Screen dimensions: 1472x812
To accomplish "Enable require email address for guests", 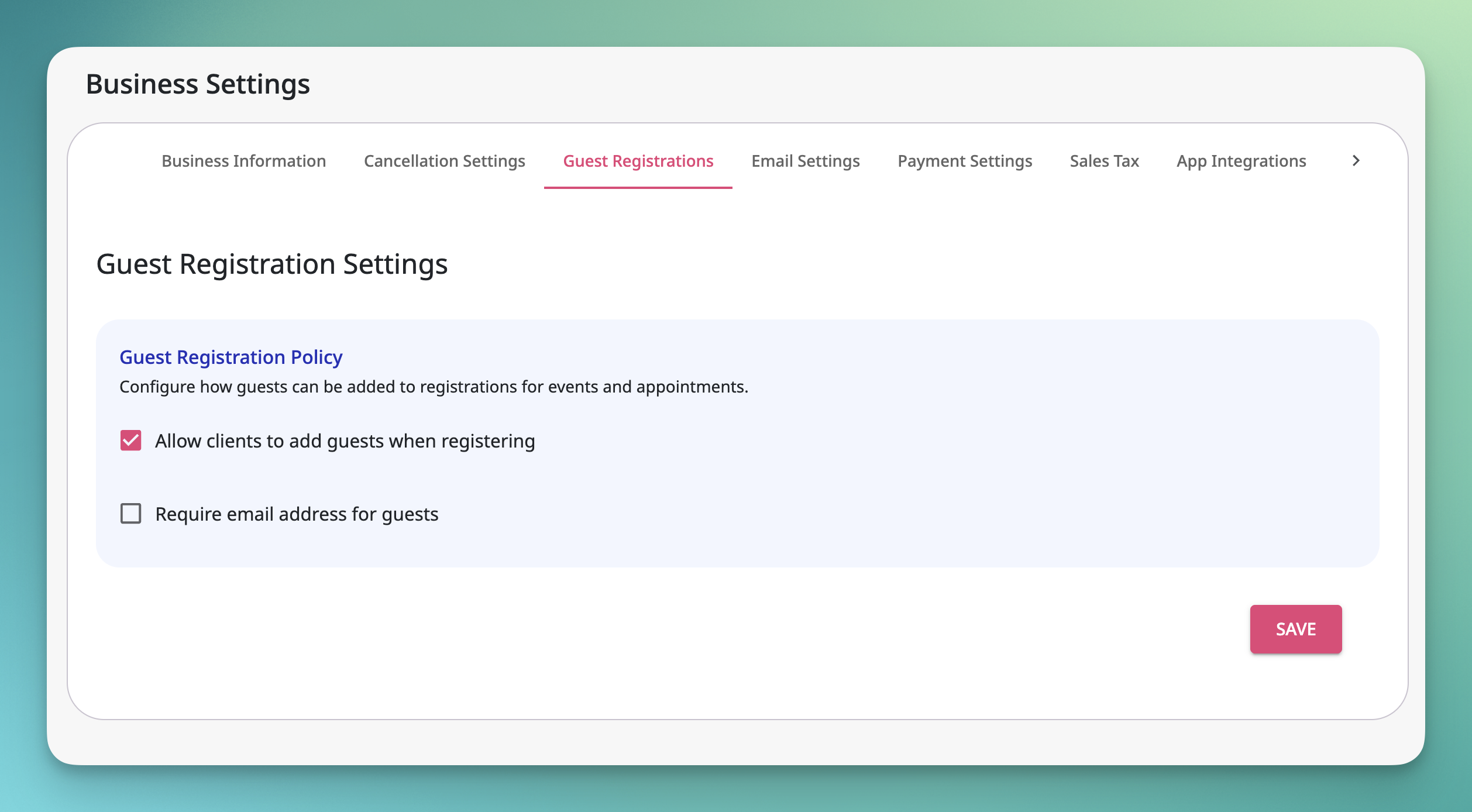I will tap(130, 513).
